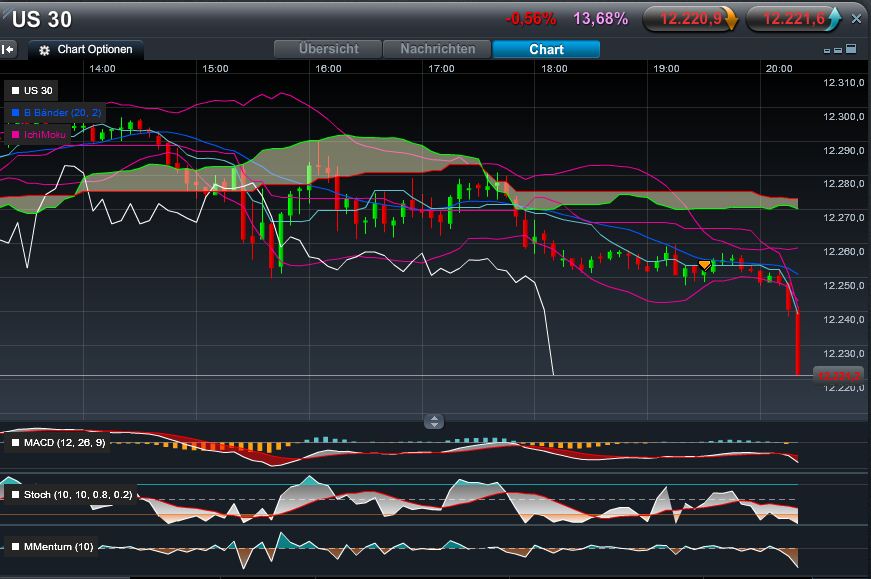This screenshot has height=579, width=871.
Task: Open Chart Optionen gear menu
Action: pyautogui.click(x=86, y=49)
